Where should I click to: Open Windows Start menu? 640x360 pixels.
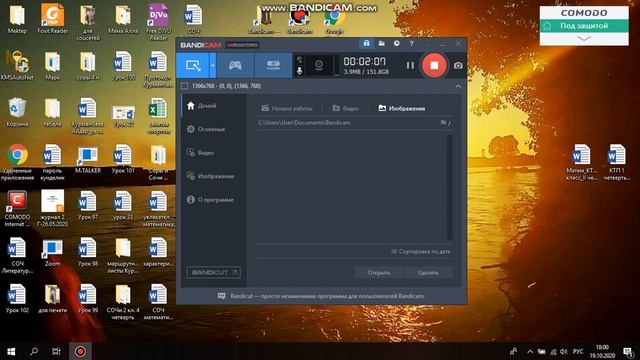click(11, 351)
